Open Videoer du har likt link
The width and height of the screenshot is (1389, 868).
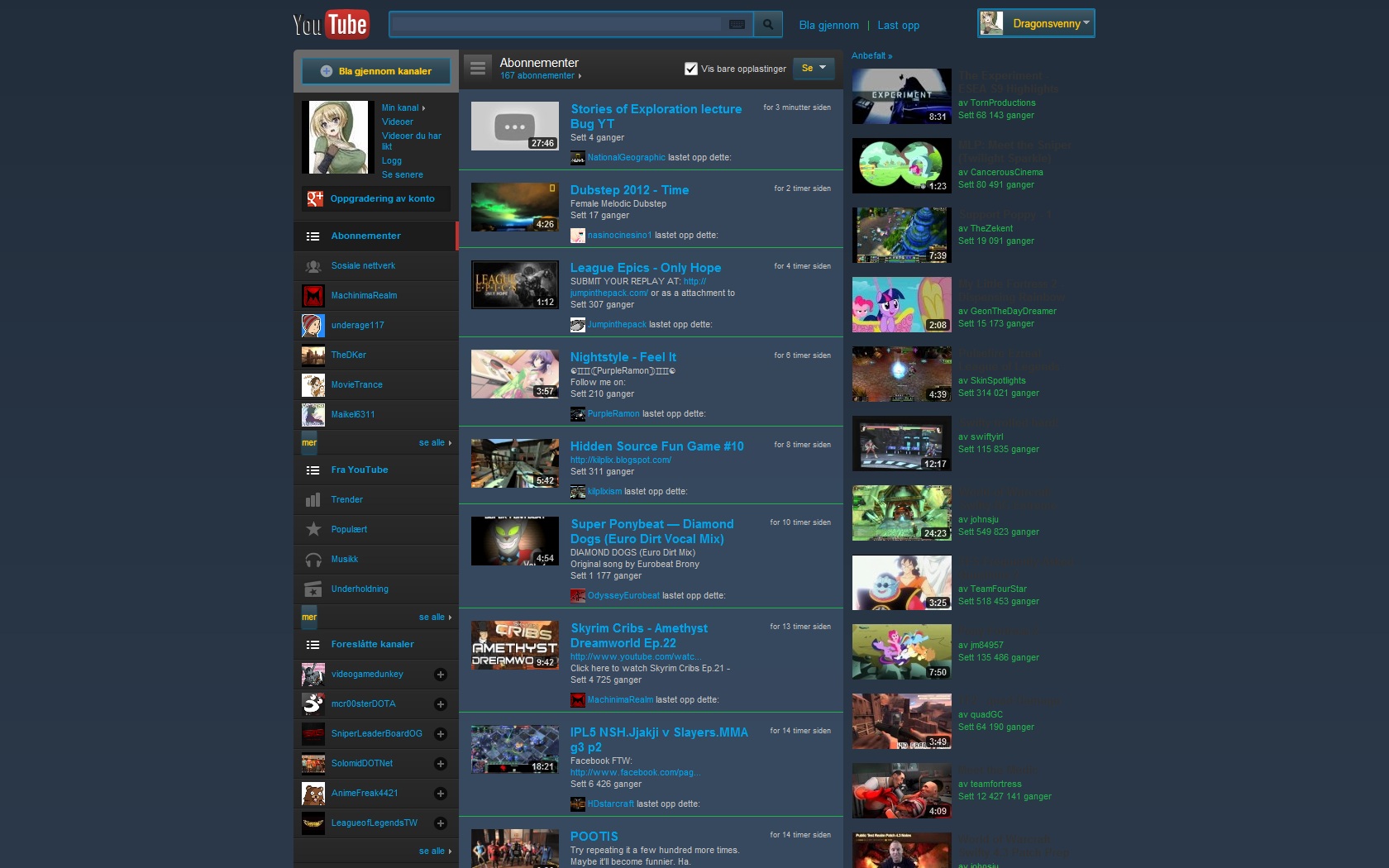(x=411, y=141)
